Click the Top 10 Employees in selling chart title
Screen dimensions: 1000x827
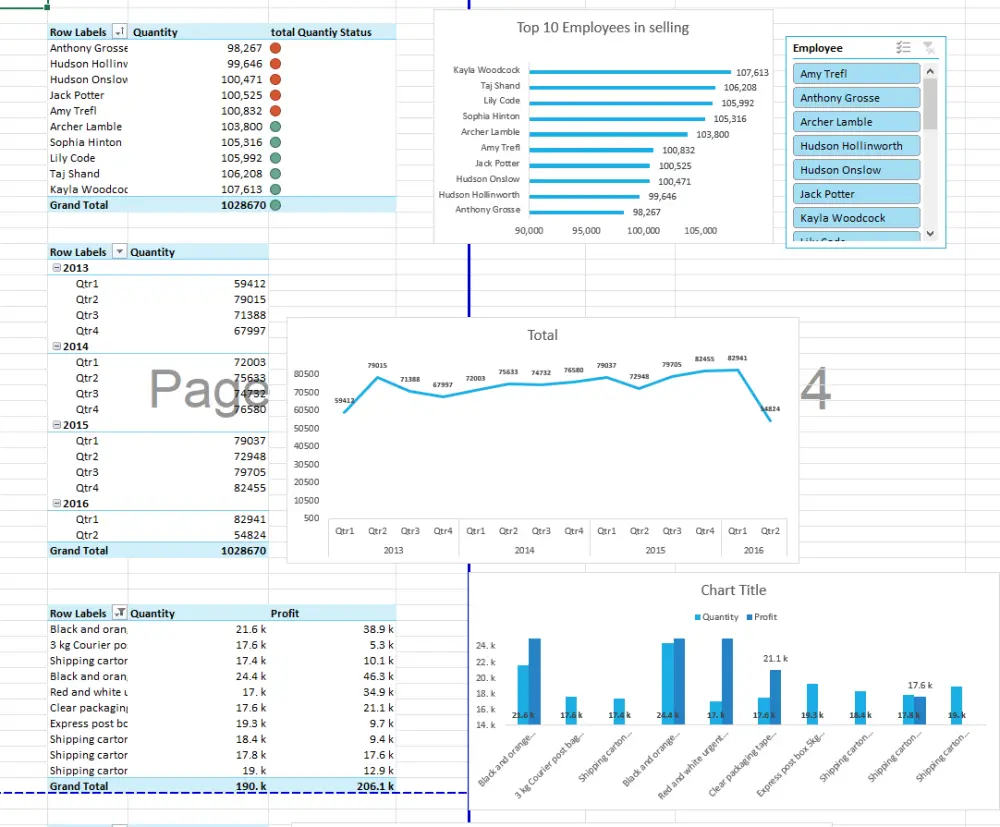[602, 28]
